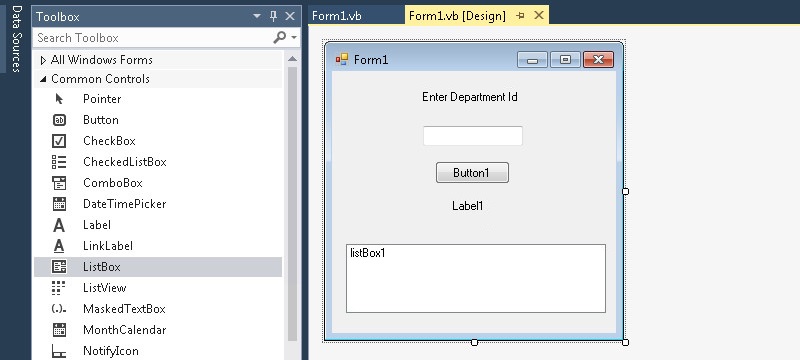Viewport: 800px width, 360px height.
Task: Click the form's bottom-edge resize handle
Action: [x=474, y=342]
